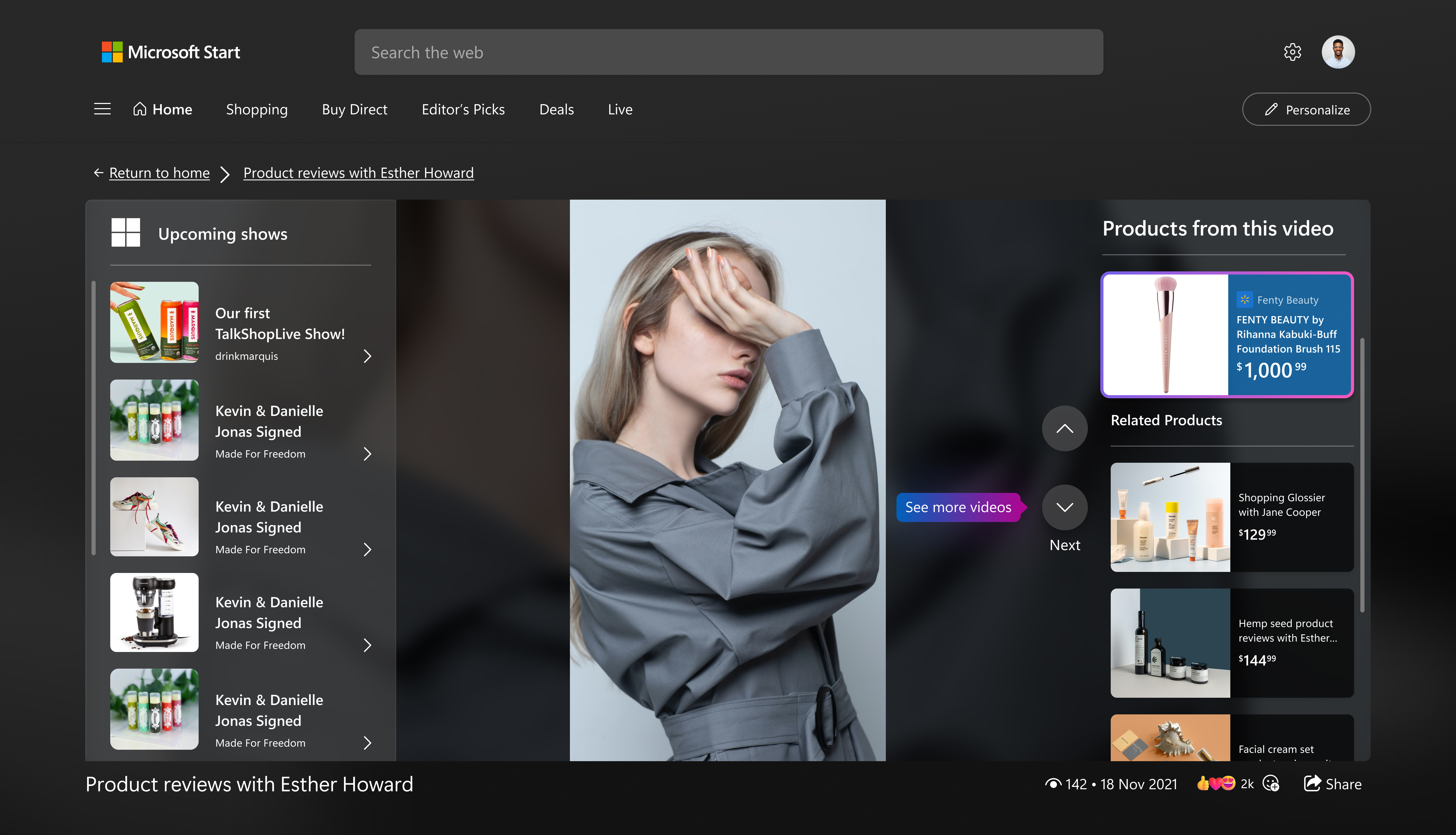Go to the previous video with up chevron

(1065, 428)
